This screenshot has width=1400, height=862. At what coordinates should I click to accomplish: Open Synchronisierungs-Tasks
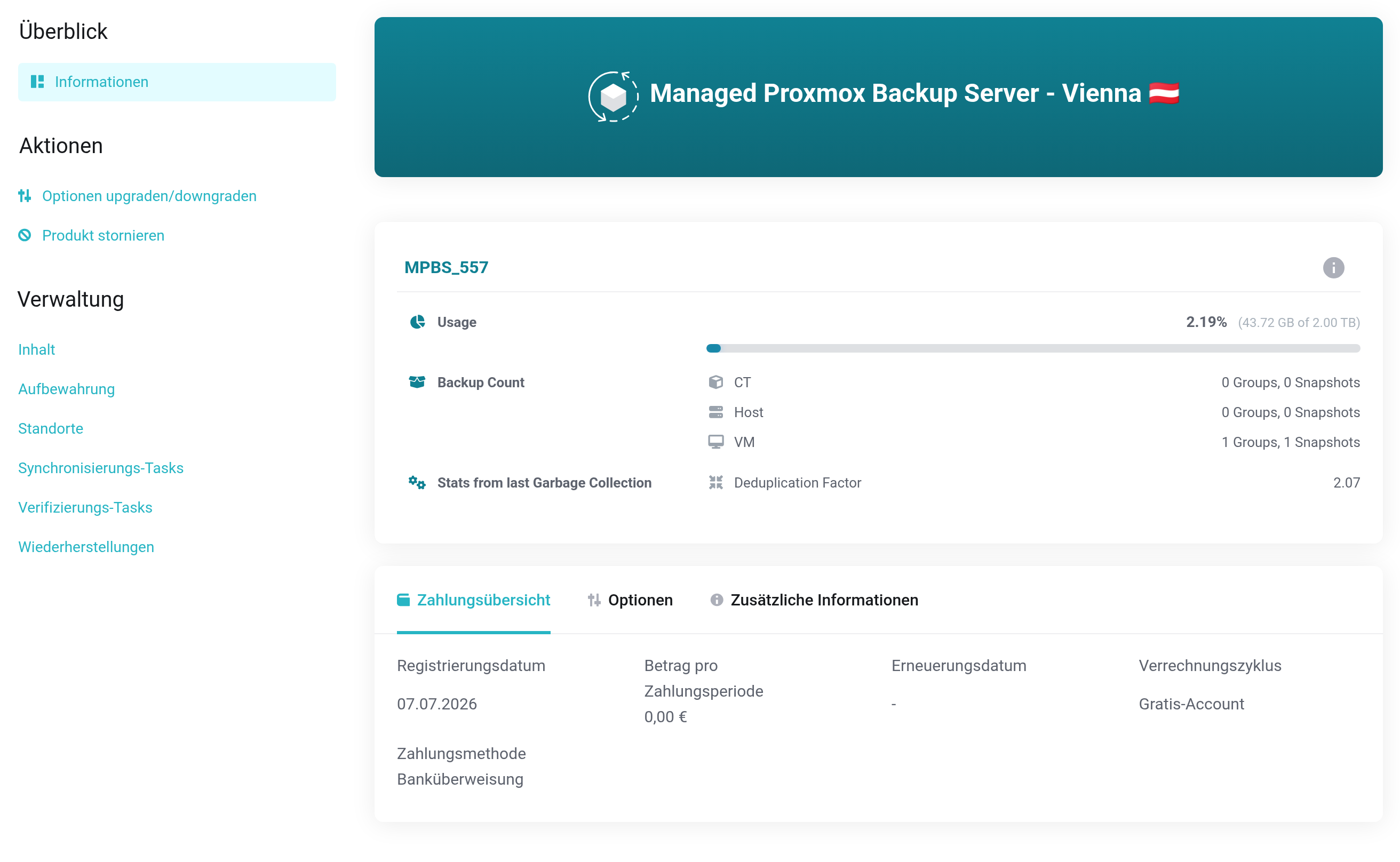101,468
